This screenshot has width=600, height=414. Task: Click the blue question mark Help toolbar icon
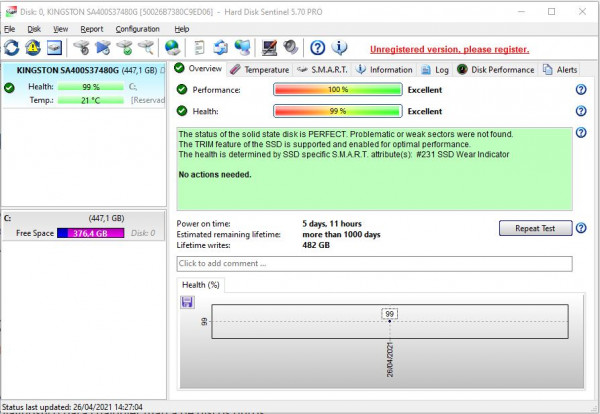[x=318, y=47]
